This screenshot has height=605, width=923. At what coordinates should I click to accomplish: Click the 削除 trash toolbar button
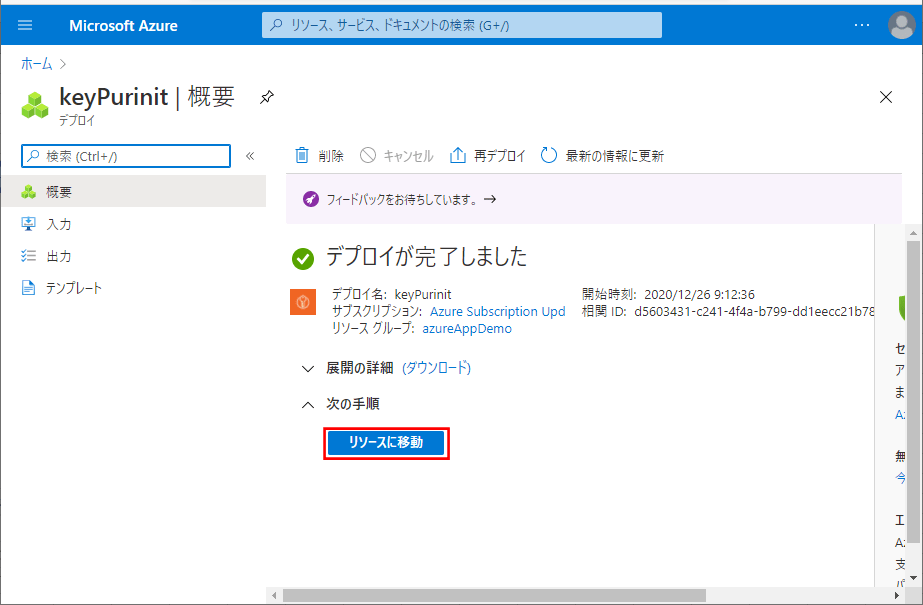click(x=318, y=156)
